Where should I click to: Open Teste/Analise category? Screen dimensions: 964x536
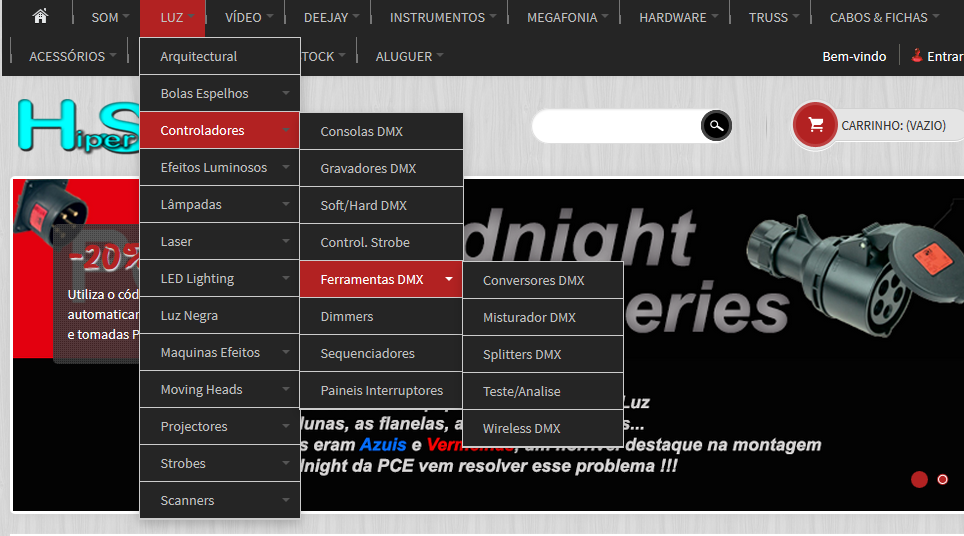coord(543,391)
